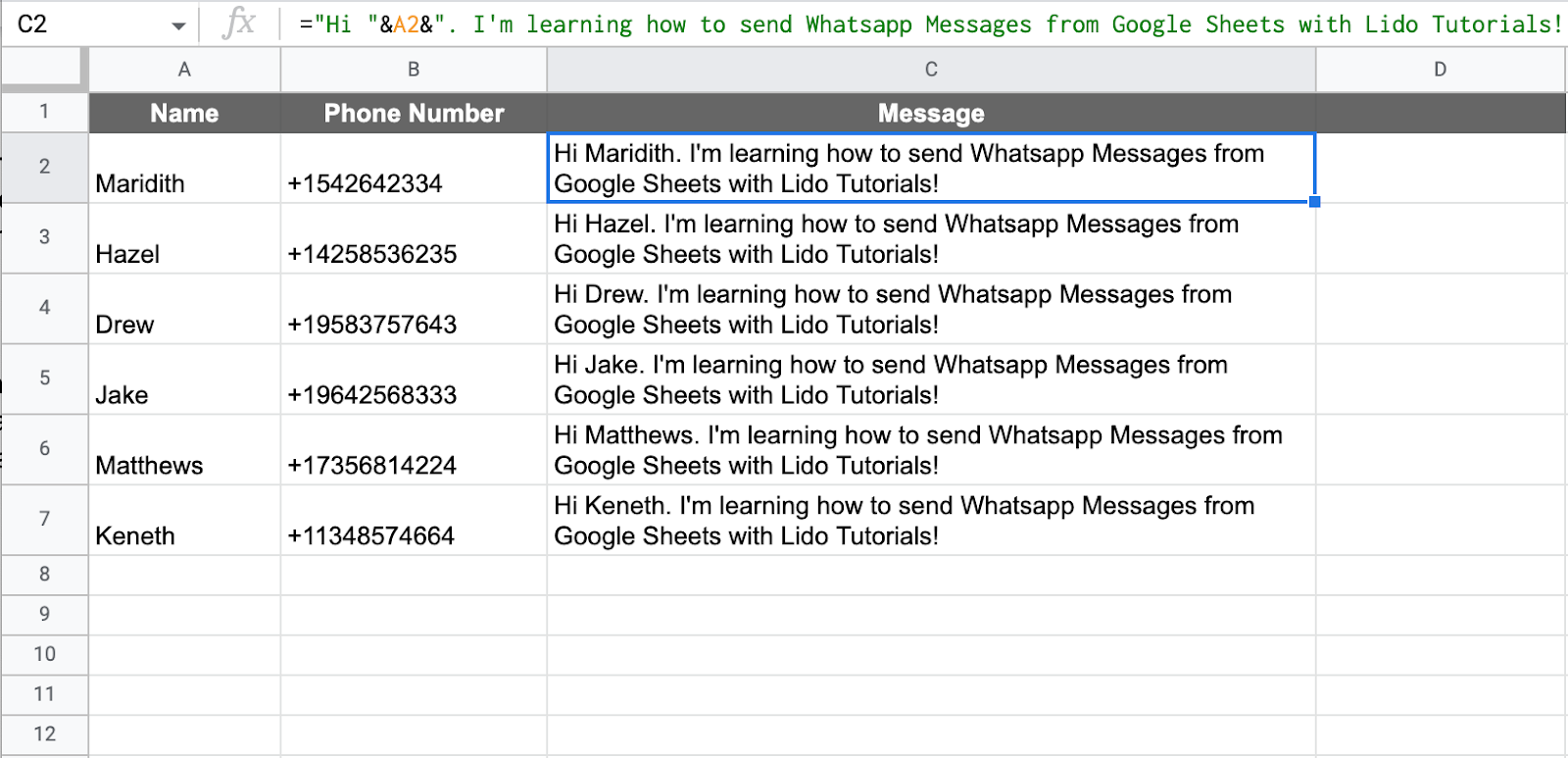Select row 2 header
The image size is (1568, 758).
[x=44, y=168]
